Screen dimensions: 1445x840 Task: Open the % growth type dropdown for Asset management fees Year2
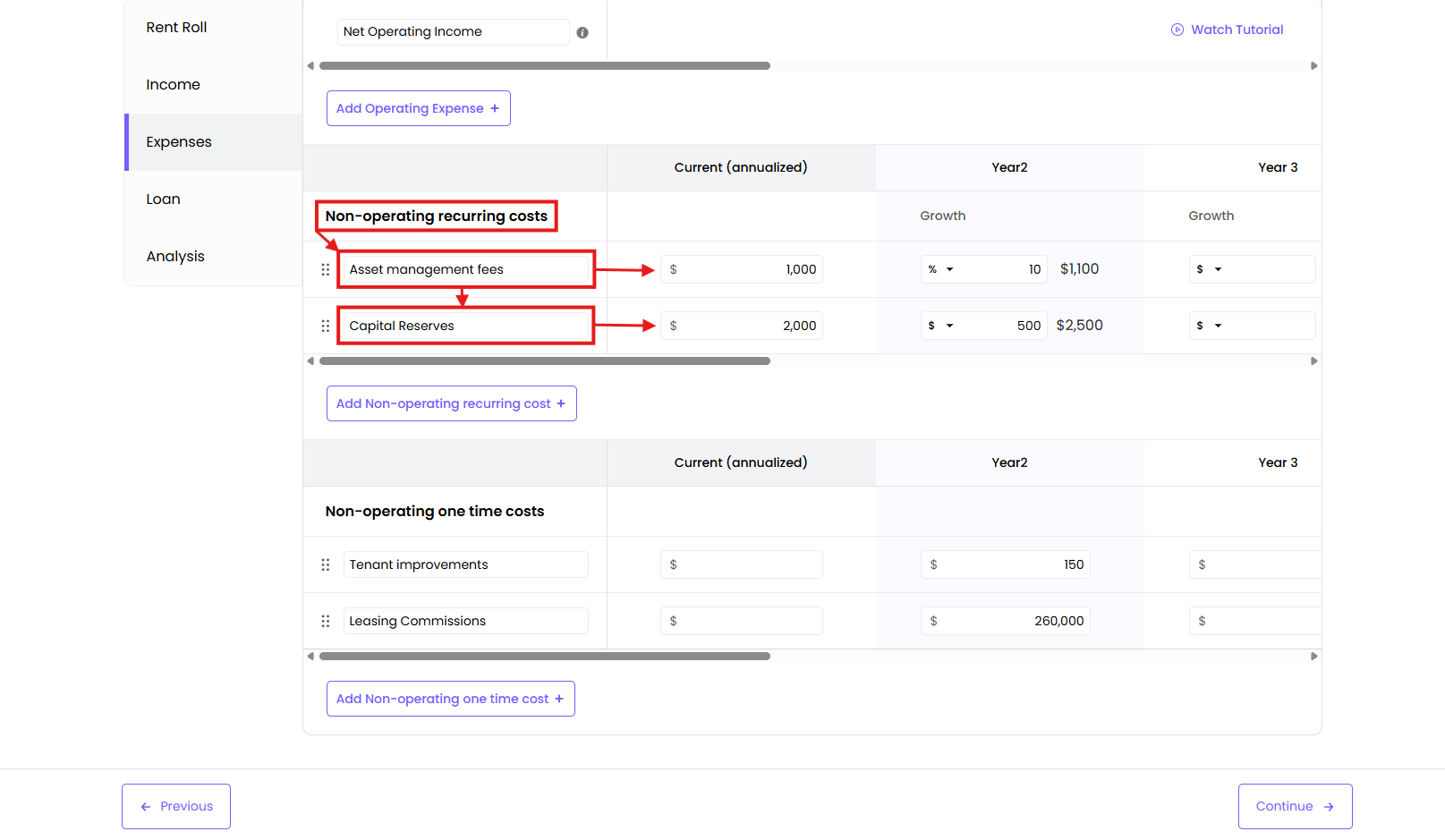tap(941, 269)
